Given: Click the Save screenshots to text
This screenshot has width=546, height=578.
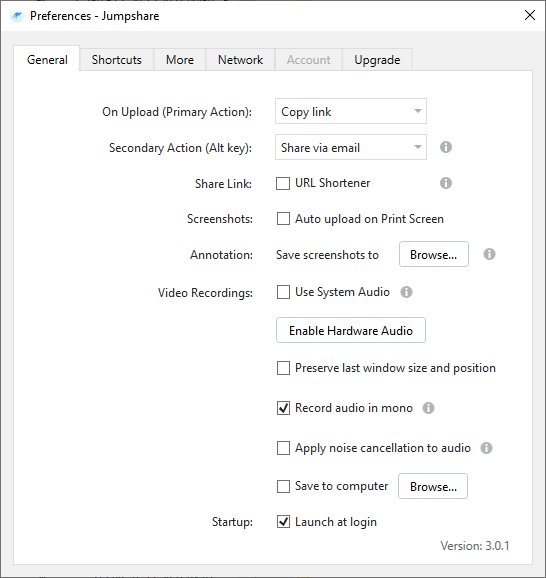Looking at the screenshot, I should click(327, 255).
